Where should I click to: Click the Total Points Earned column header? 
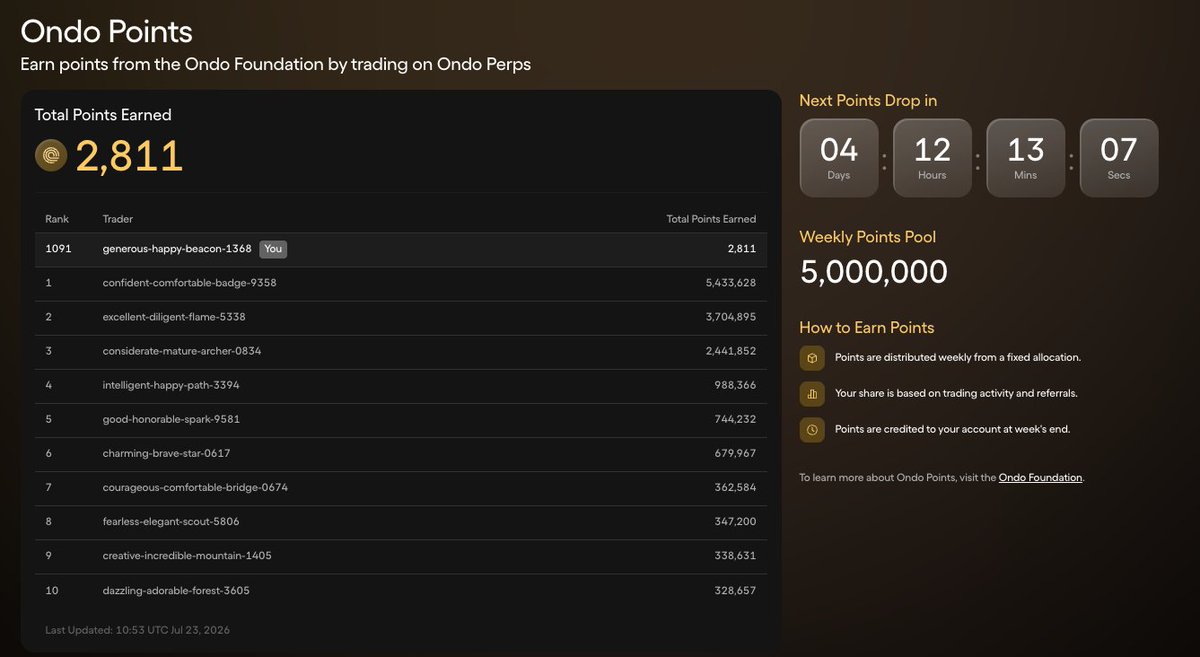click(711, 219)
